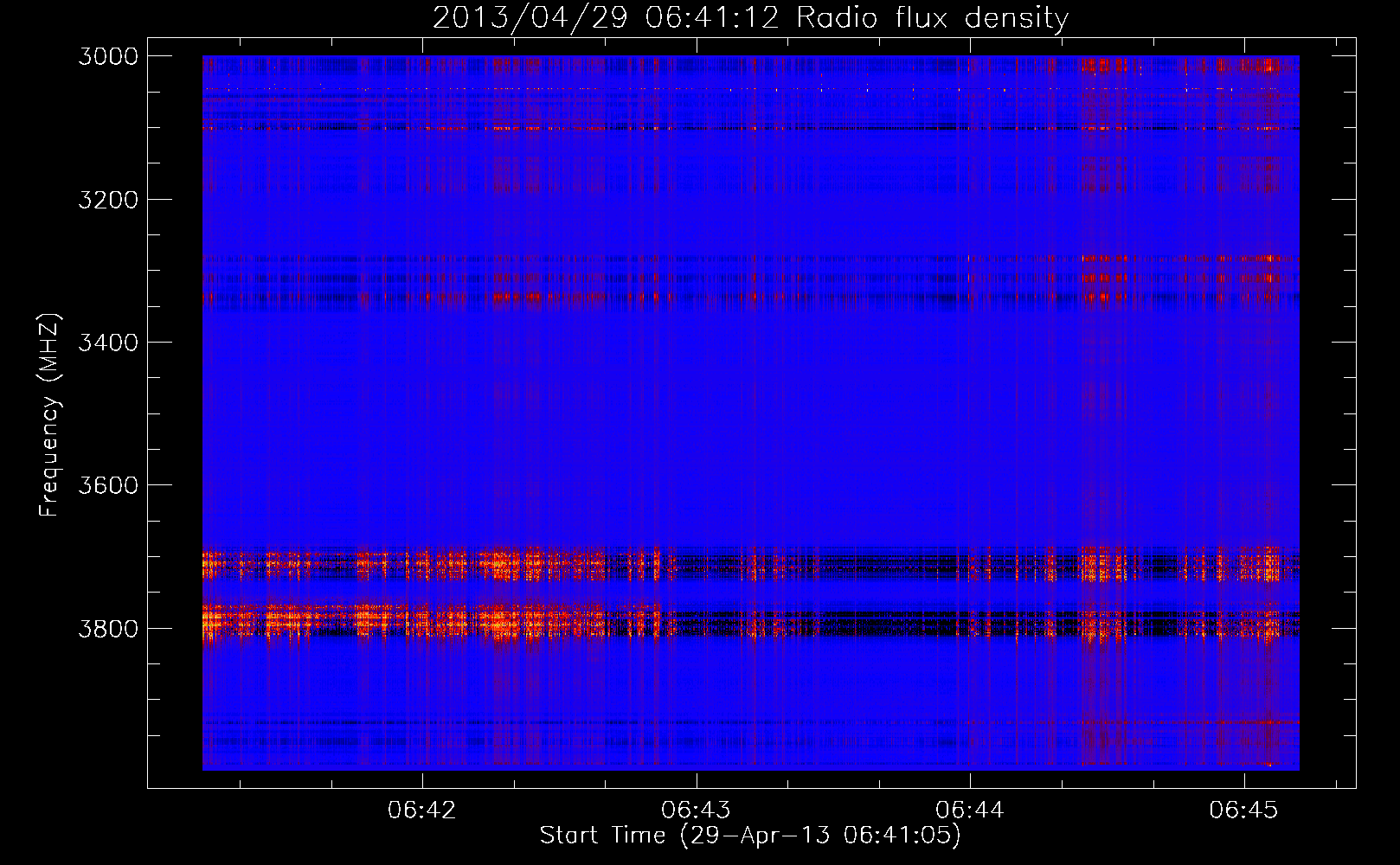Image resolution: width=1400 pixels, height=865 pixels.
Task: Select the 3600 frequency tick label
Action: click(108, 485)
